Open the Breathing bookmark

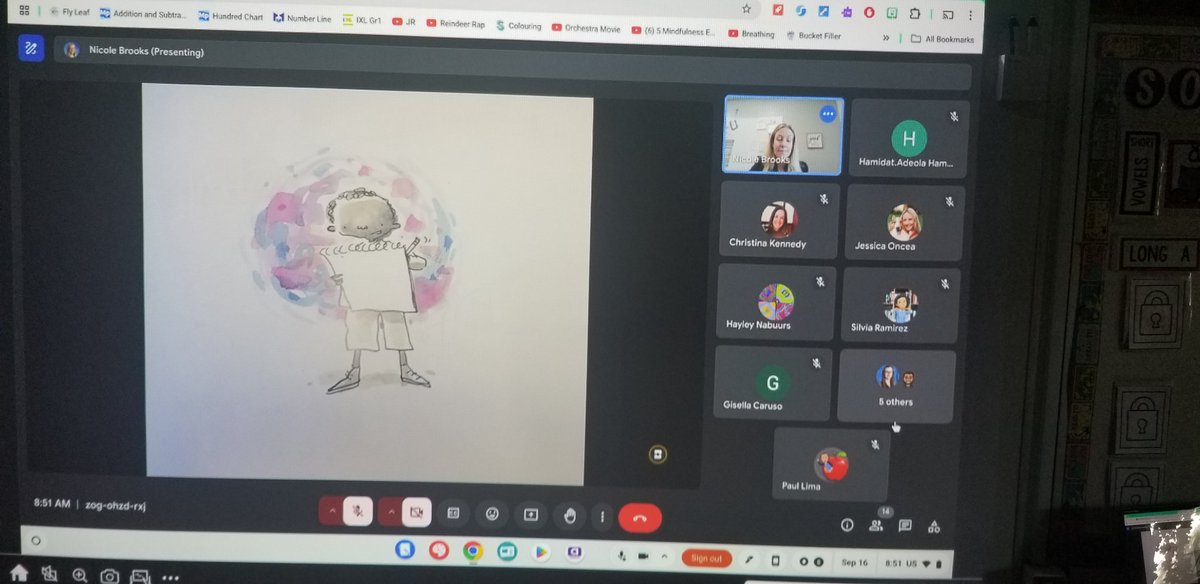(751, 33)
